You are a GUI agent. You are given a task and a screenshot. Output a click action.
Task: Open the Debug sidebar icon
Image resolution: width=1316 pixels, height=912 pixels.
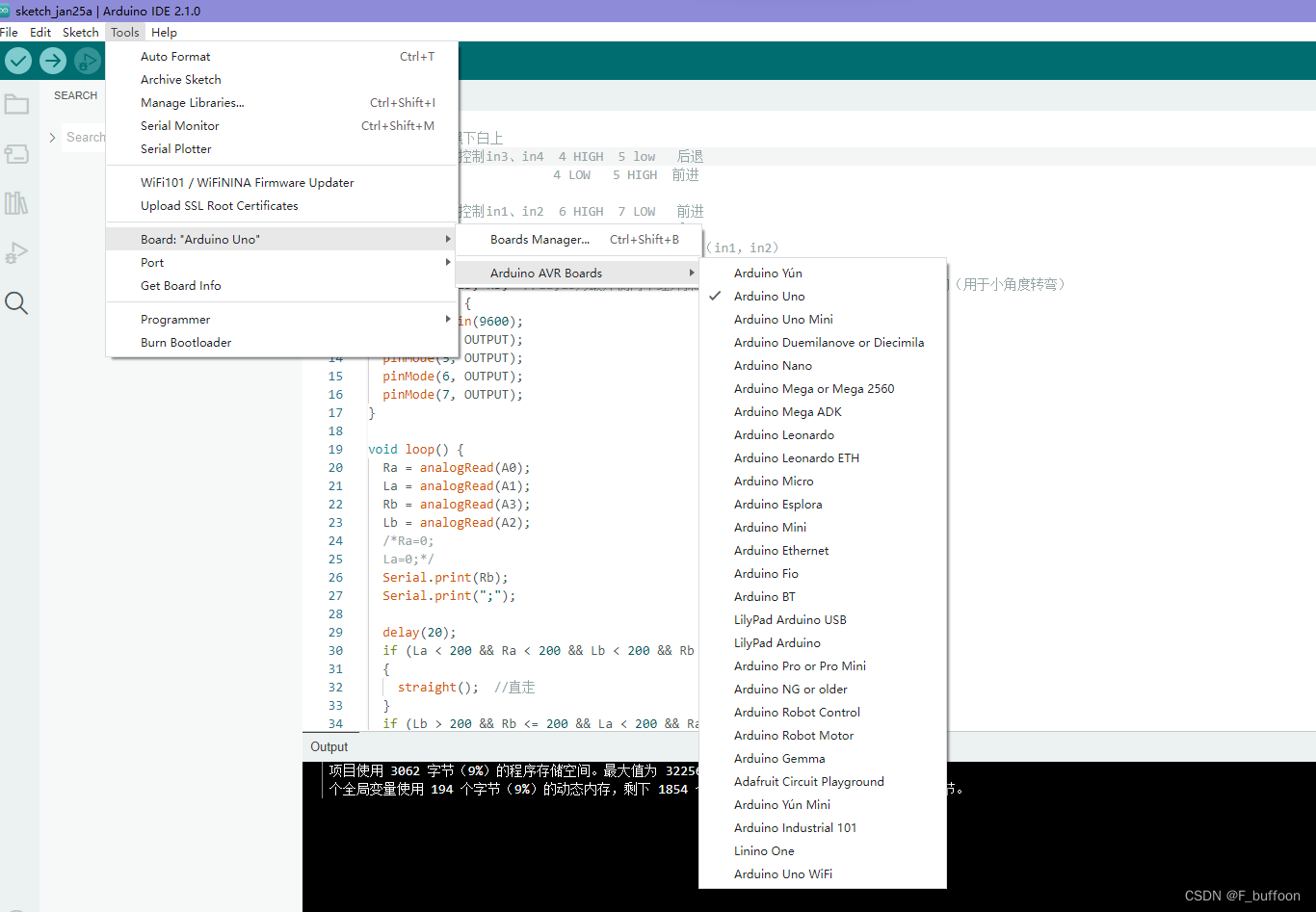coord(16,253)
